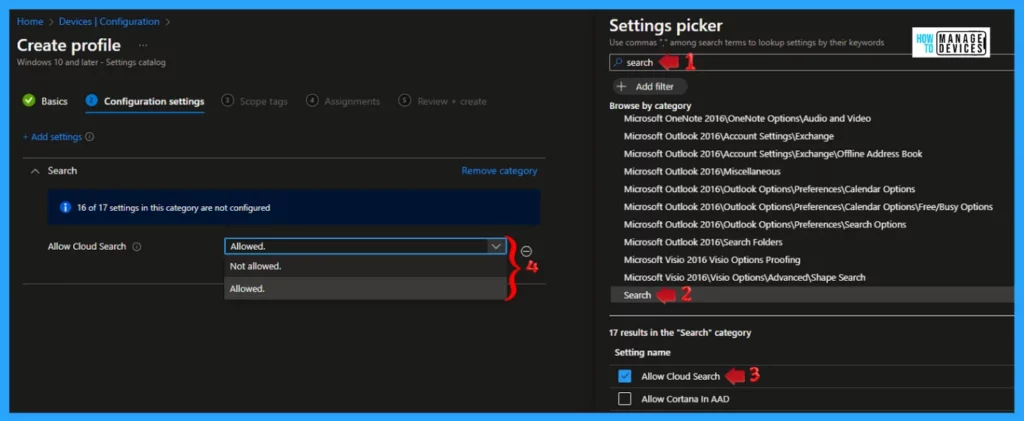Click the plus icon on Add filter
The width and height of the screenshot is (1024, 421).
click(x=621, y=87)
